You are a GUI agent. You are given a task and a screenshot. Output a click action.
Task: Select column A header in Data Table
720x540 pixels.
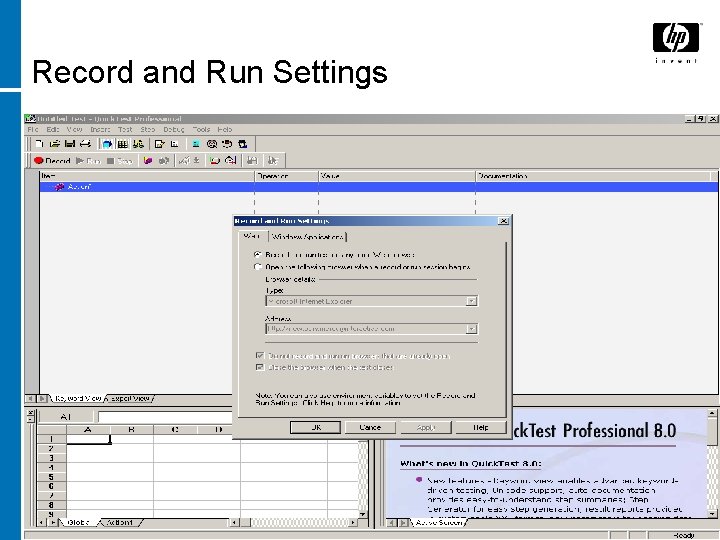point(88,429)
